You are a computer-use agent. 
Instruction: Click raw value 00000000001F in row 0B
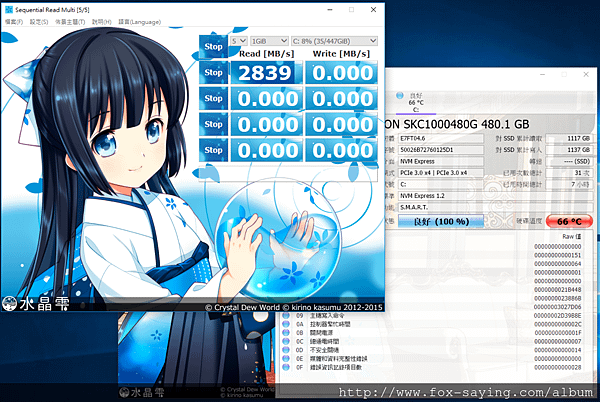click(558, 333)
